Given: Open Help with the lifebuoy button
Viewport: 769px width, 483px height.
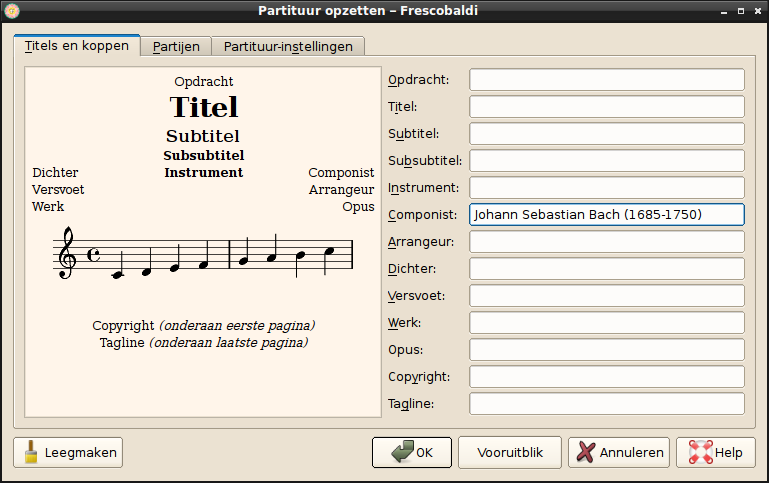Looking at the screenshot, I should pos(715,452).
